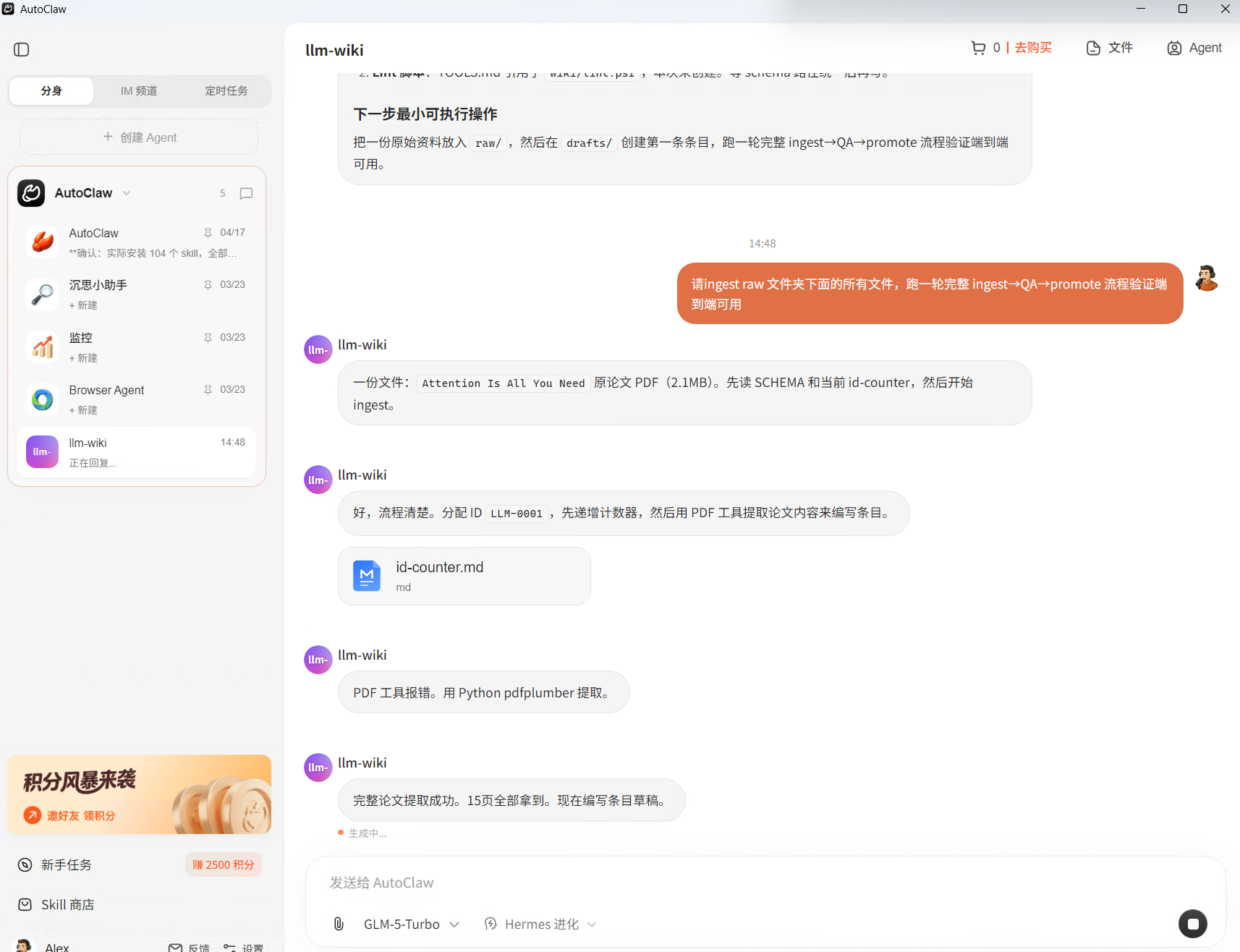Switch to the 定时任务 tab
This screenshot has width=1240, height=952.
coord(226,91)
